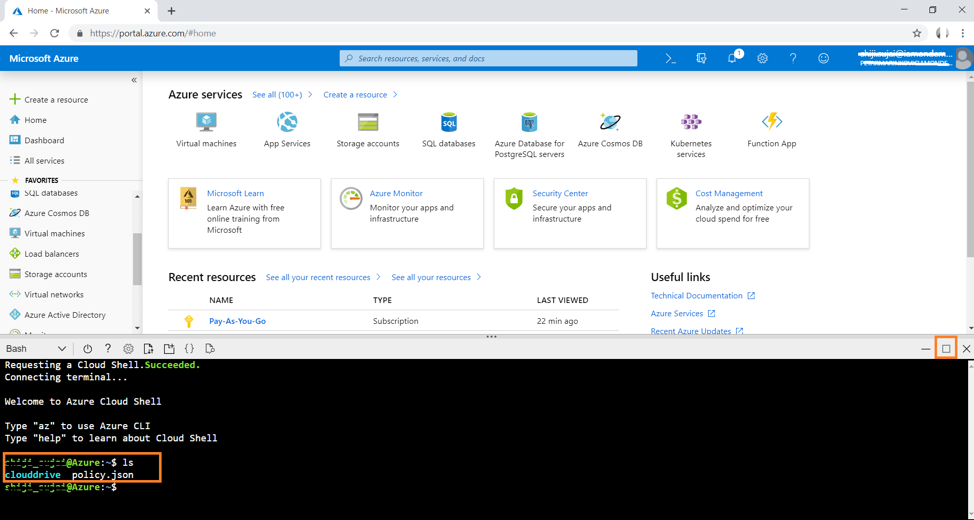Image resolution: width=974 pixels, height=520 pixels.
Task: Bookmark this page with the star
Action: pos(917,33)
